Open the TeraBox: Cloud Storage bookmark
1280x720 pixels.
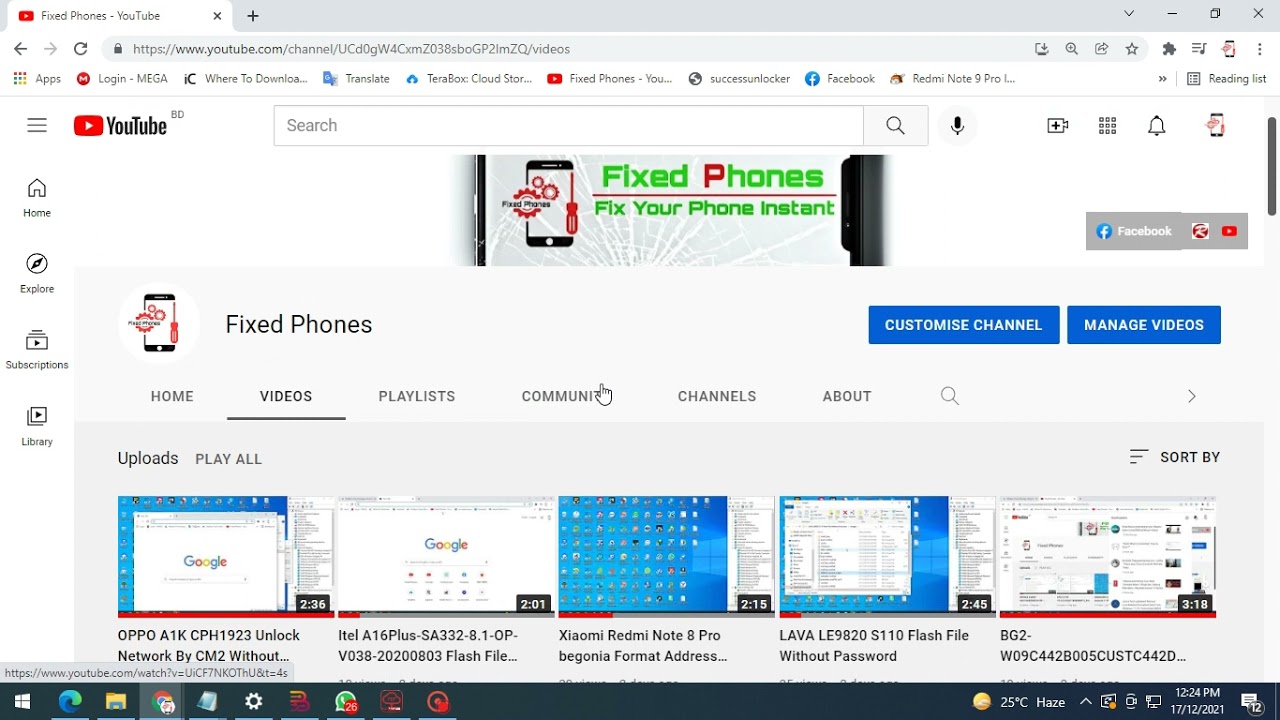468,78
